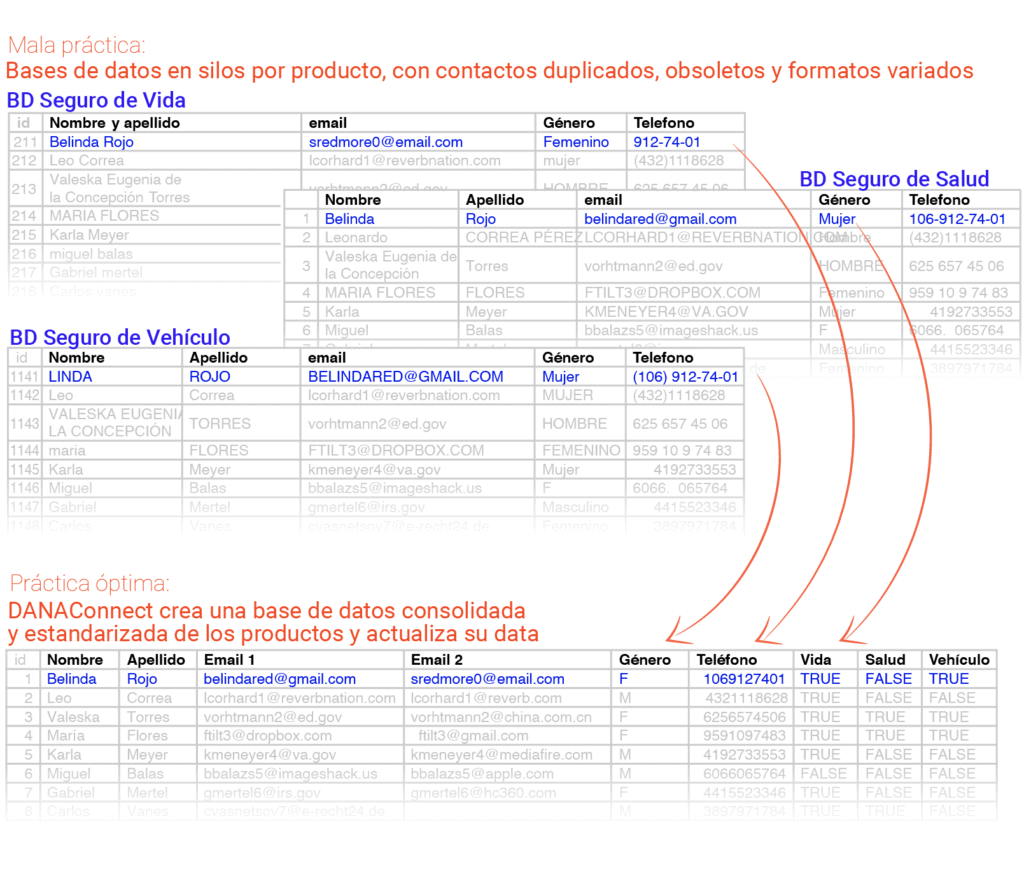Click 'Belinda Rojo' in the Vida table
The width and height of the screenshot is (1024, 869).
(91, 142)
